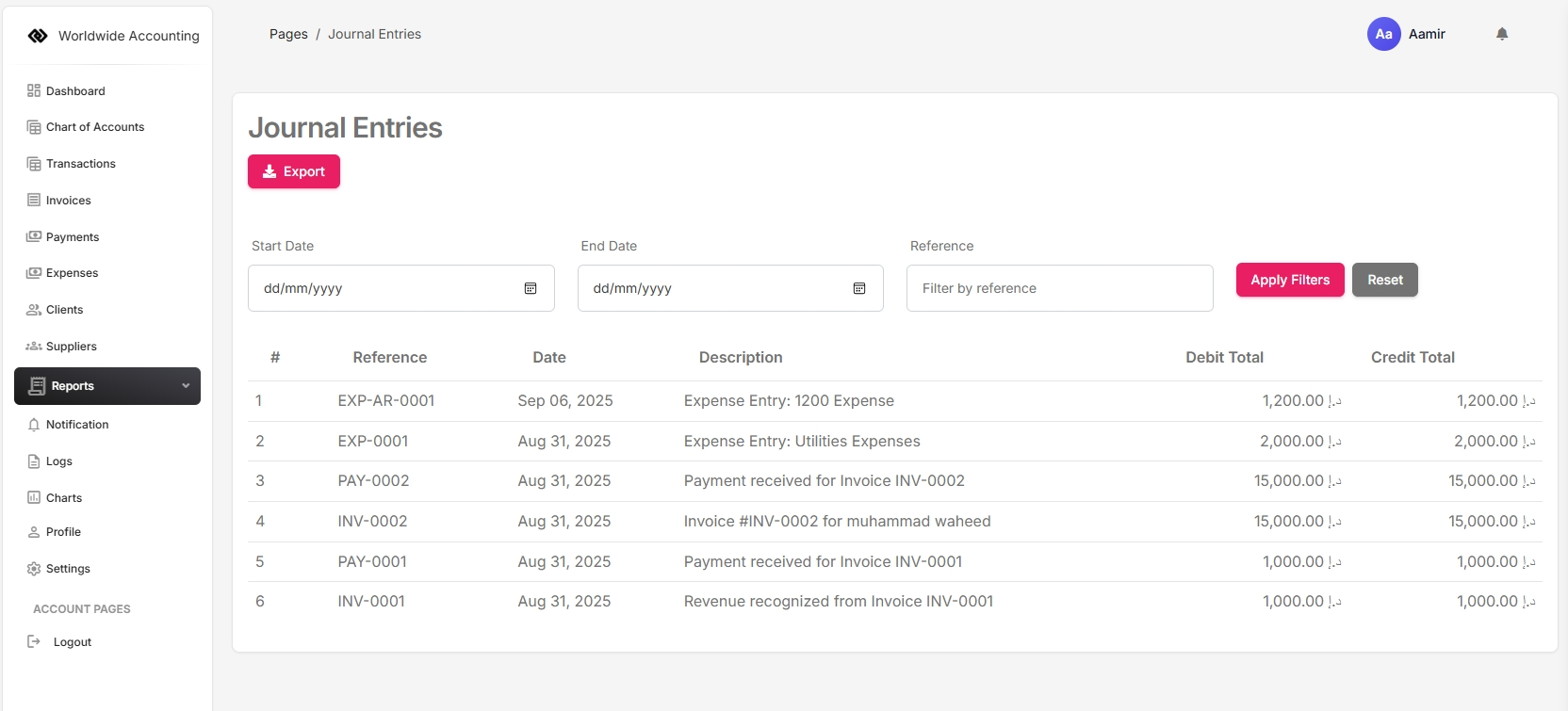This screenshot has height=711, width=1568.
Task: Click Apply Filters button
Action: (x=1290, y=280)
